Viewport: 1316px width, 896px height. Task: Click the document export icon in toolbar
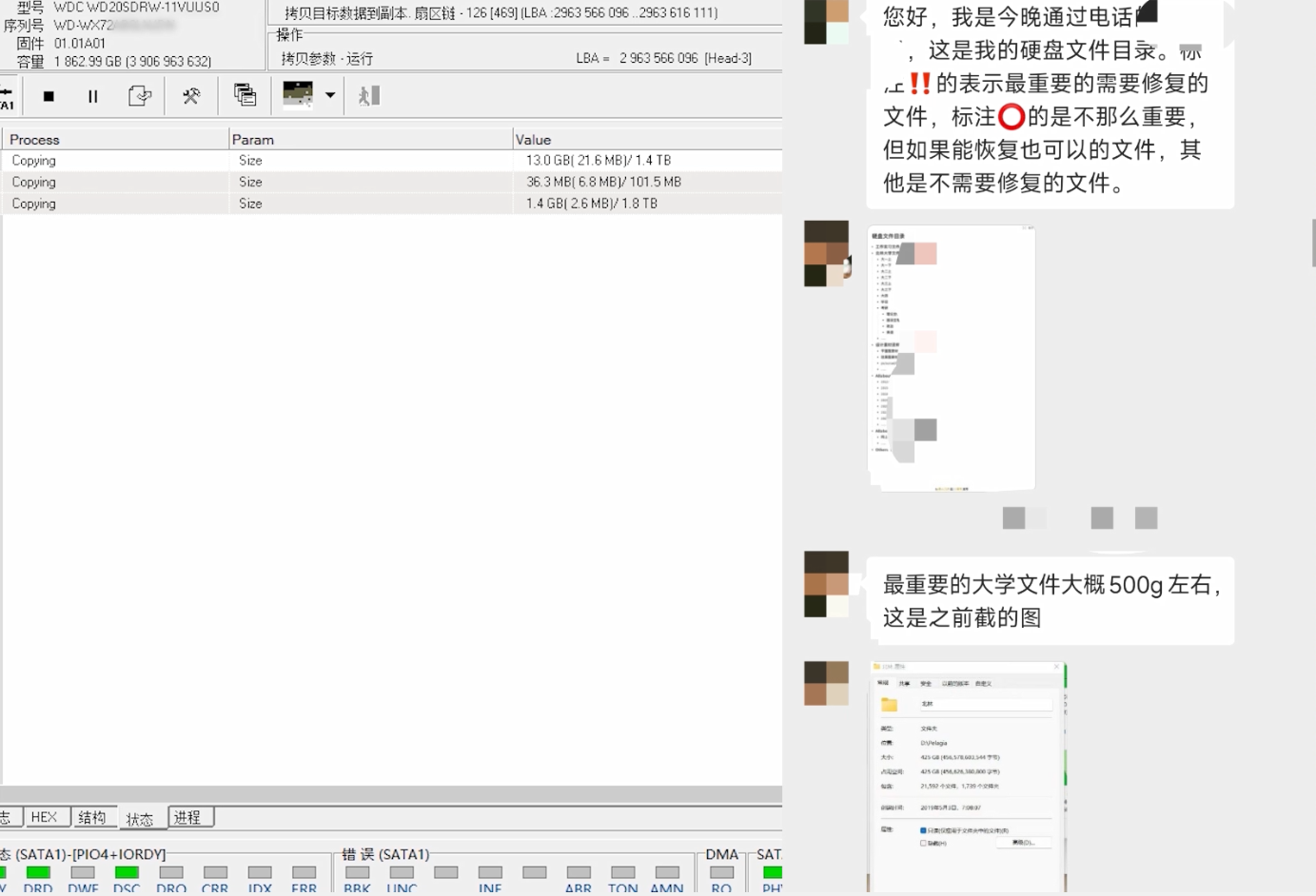point(140,96)
